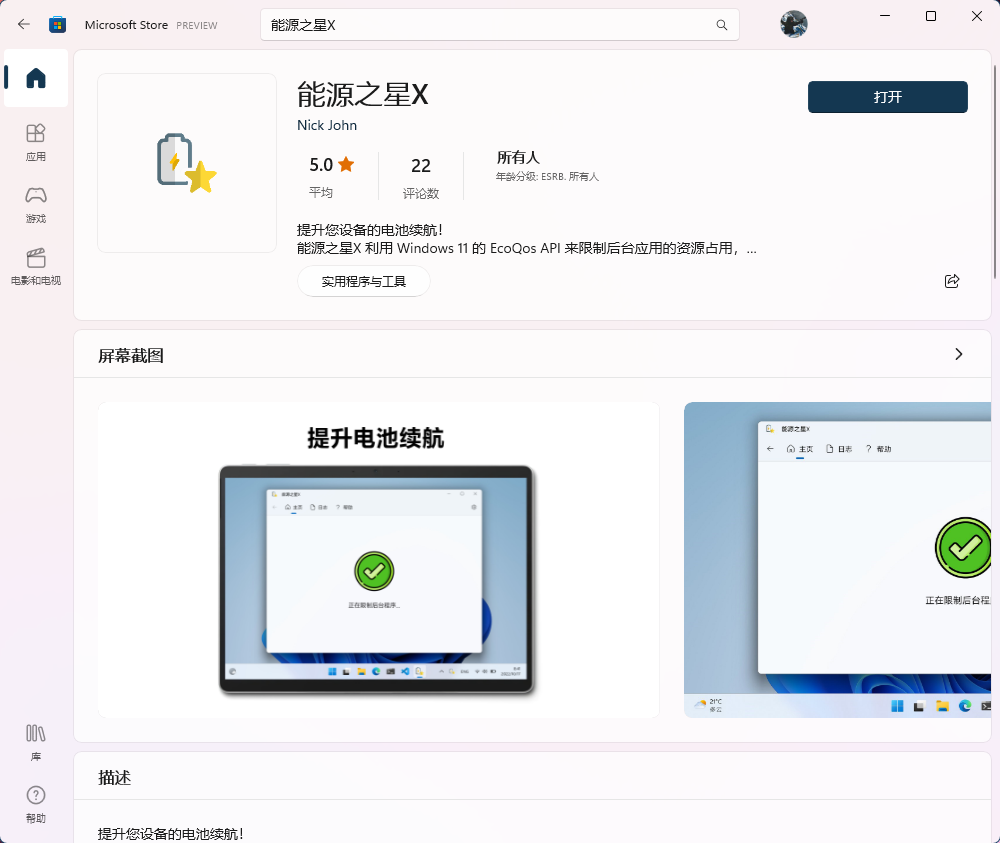
Task: Click the 实用程序与工具 category tag
Action: pyautogui.click(x=364, y=281)
